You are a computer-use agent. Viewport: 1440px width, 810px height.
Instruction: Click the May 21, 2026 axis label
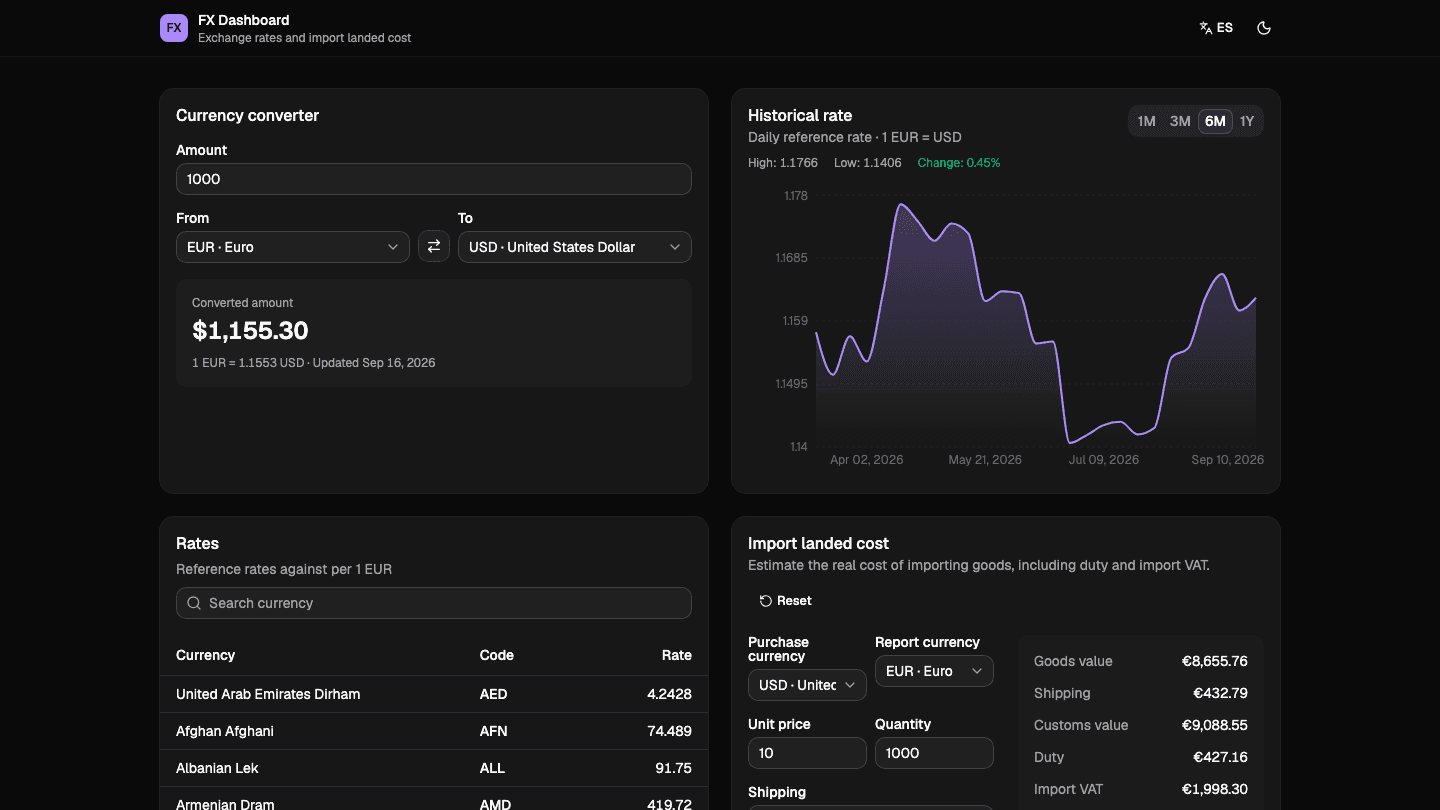coord(985,460)
